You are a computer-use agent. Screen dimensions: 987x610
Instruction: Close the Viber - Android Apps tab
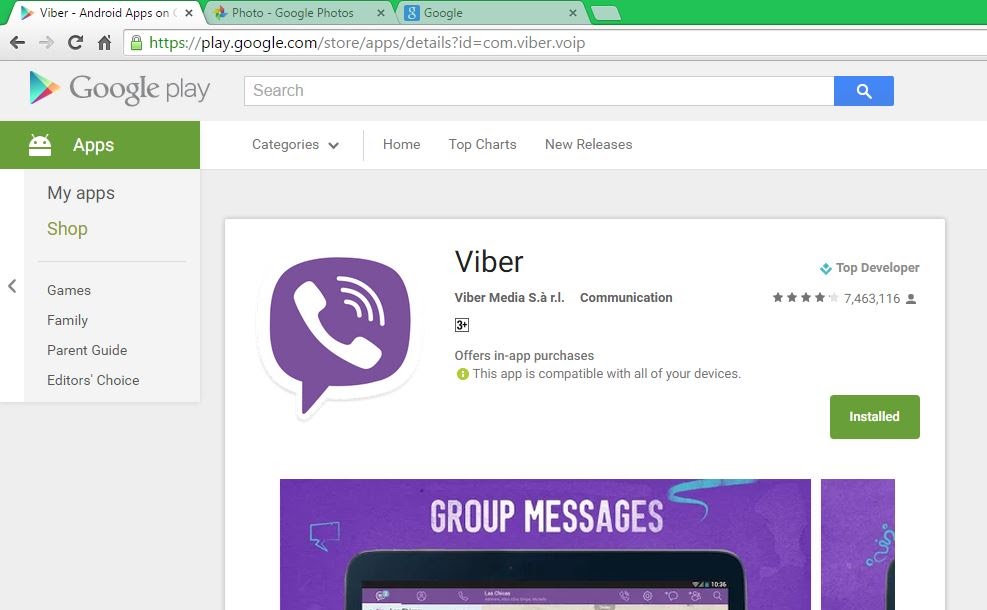click(189, 13)
